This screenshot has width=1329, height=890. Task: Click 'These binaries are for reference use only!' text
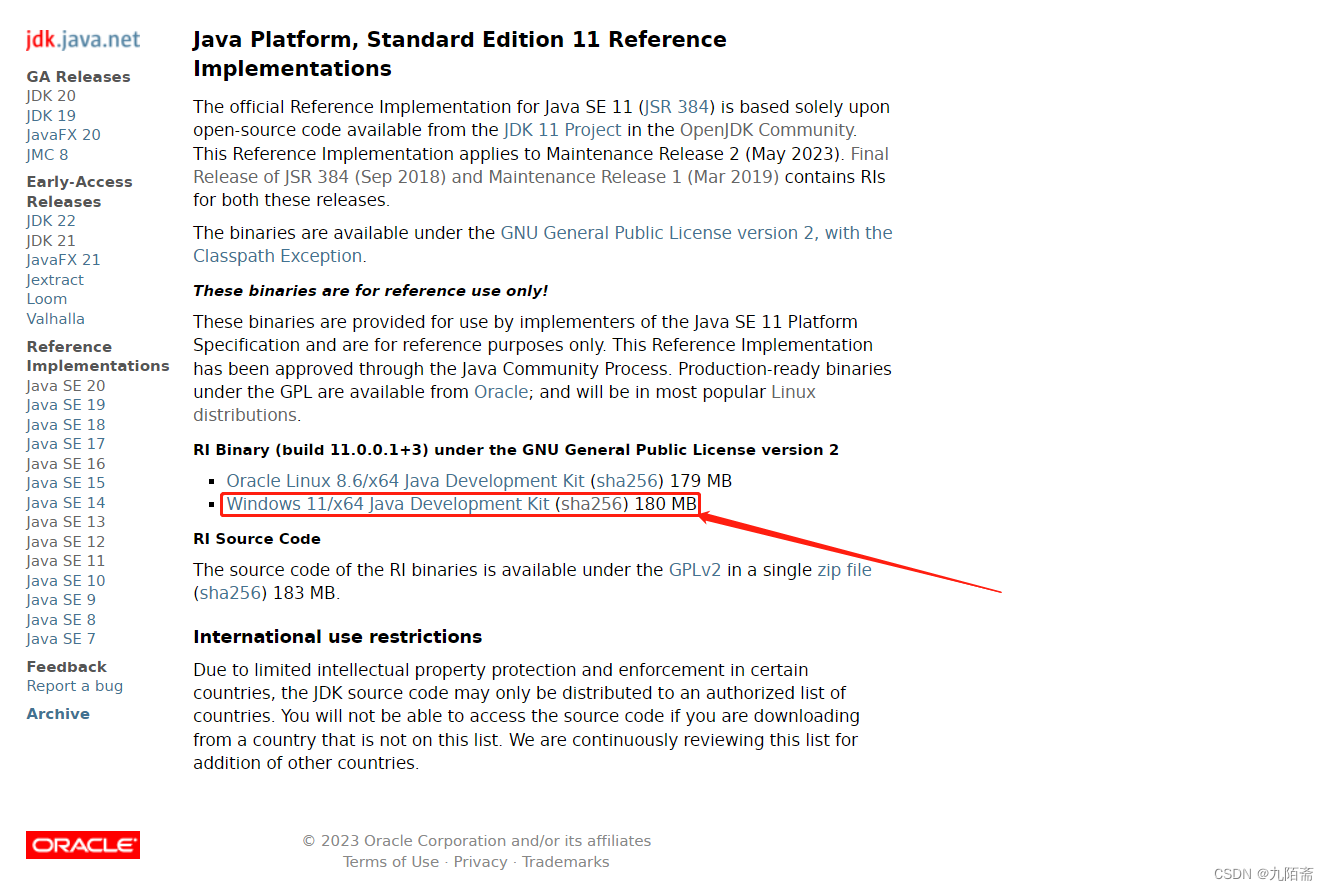pyautogui.click(x=370, y=291)
